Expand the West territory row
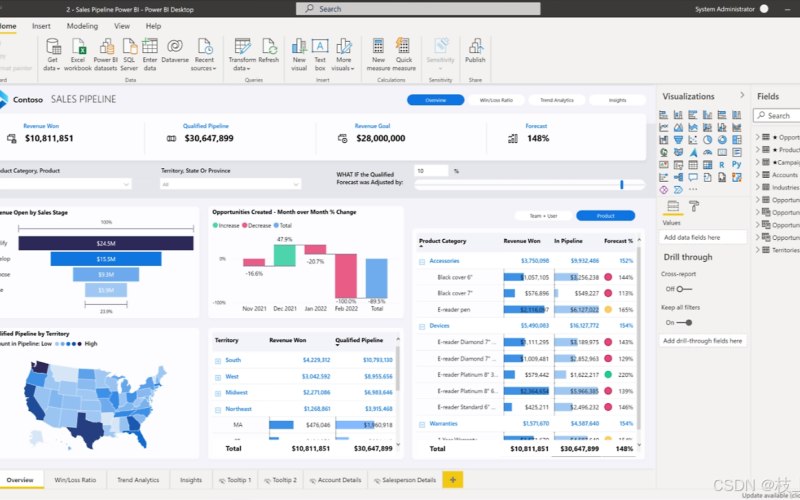This screenshot has height=500, width=800. [x=218, y=378]
